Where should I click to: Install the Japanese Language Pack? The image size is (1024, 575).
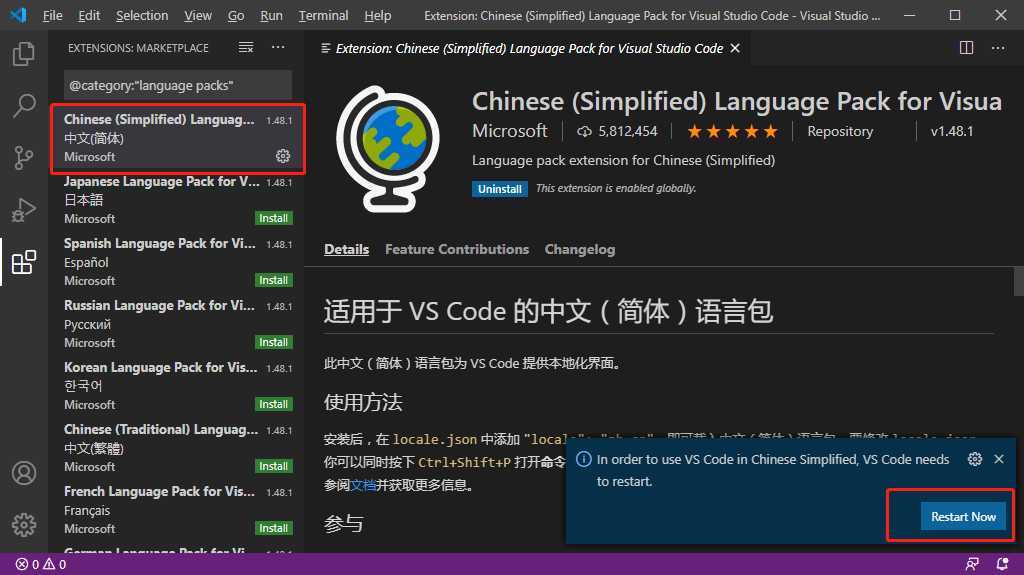[x=273, y=218]
